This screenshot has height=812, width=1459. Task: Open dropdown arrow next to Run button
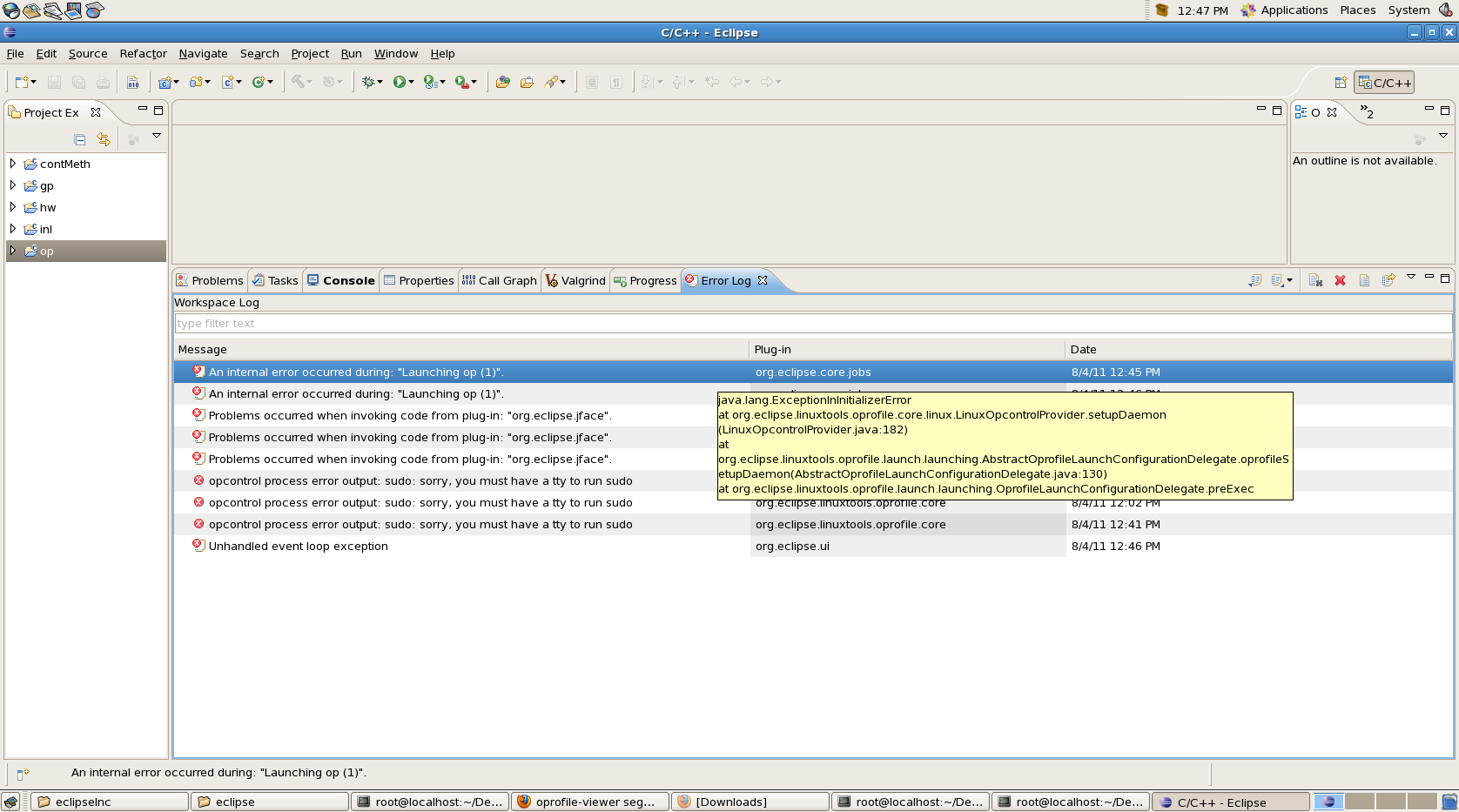point(411,82)
